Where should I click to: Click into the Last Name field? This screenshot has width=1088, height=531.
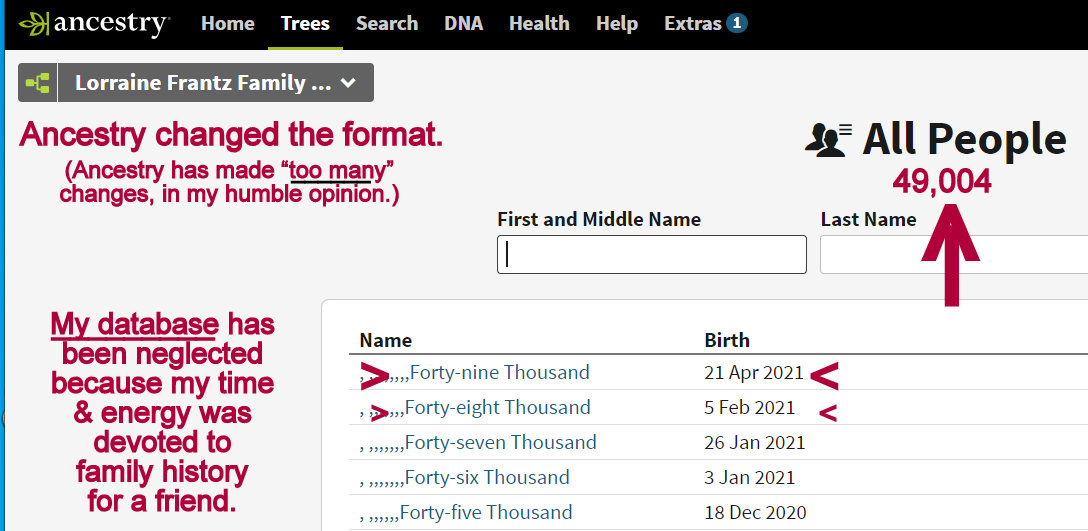coord(950,254)
